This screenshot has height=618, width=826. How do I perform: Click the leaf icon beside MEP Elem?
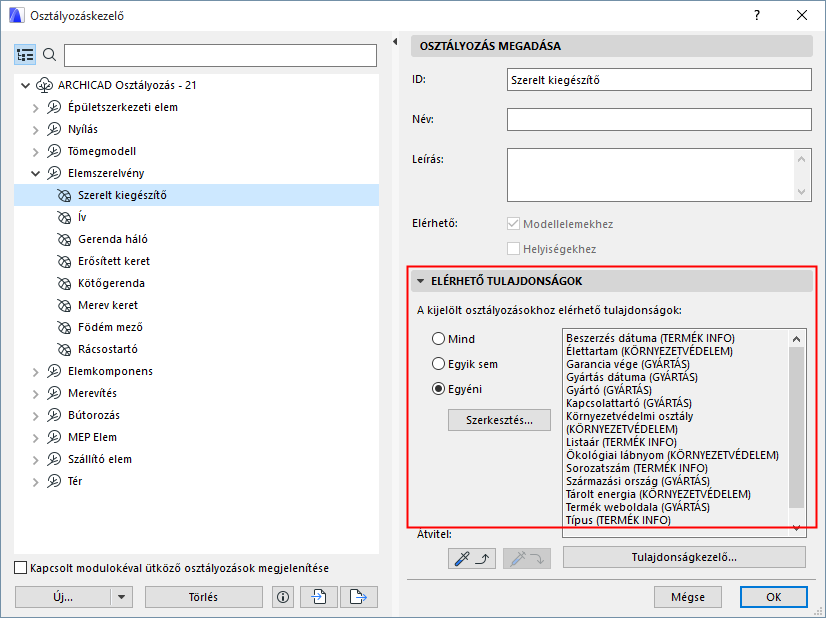(x=54, y=437)
